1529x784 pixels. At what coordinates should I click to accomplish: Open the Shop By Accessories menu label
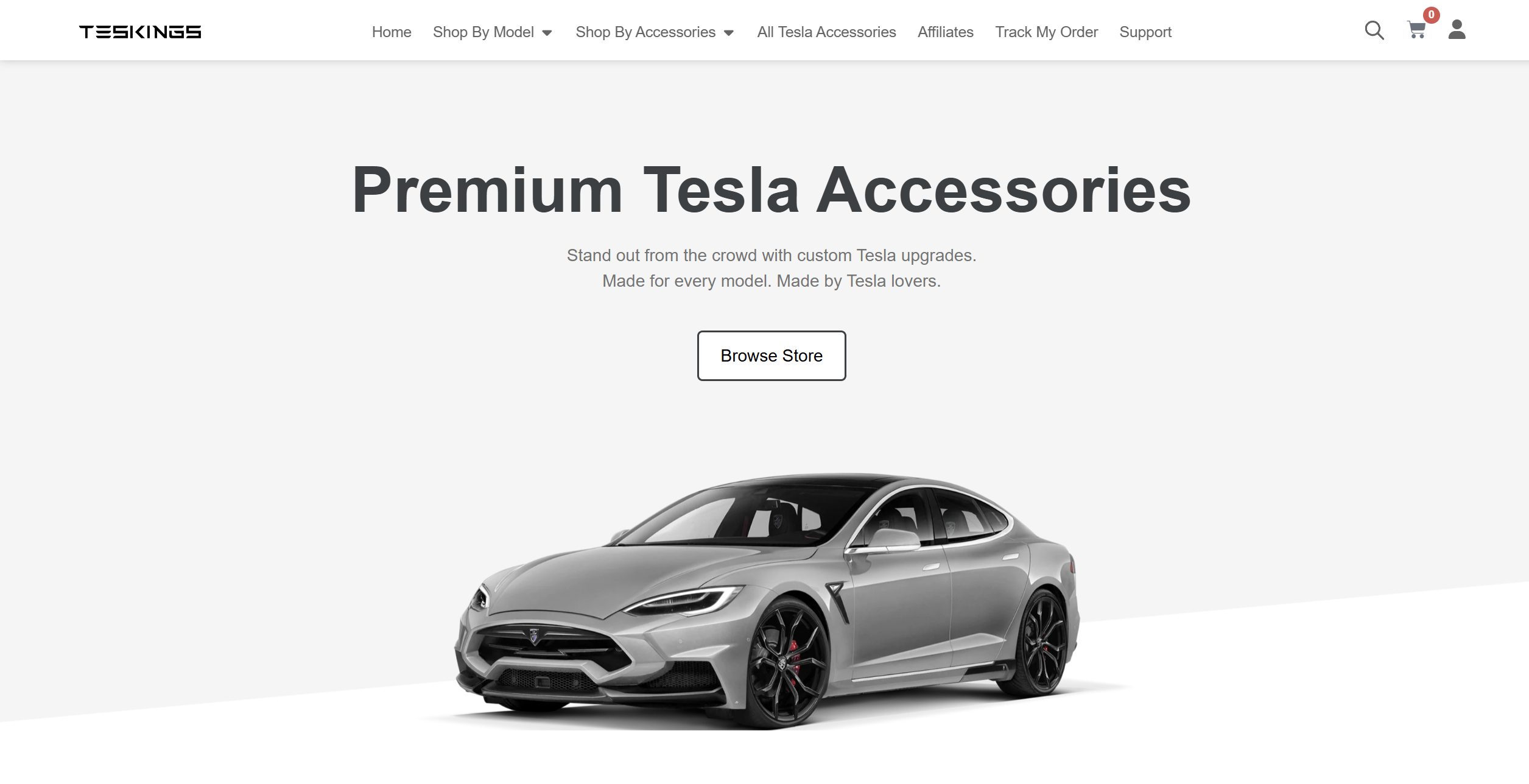point(645,32)
